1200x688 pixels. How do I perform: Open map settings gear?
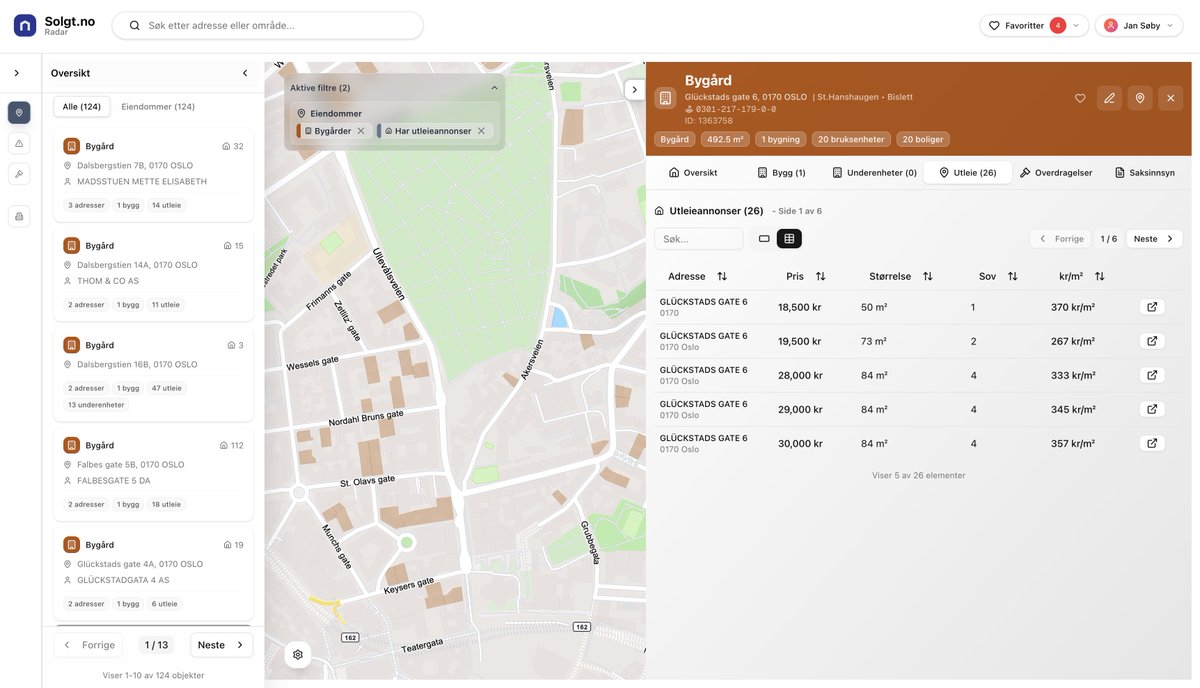tap(298, 655)
